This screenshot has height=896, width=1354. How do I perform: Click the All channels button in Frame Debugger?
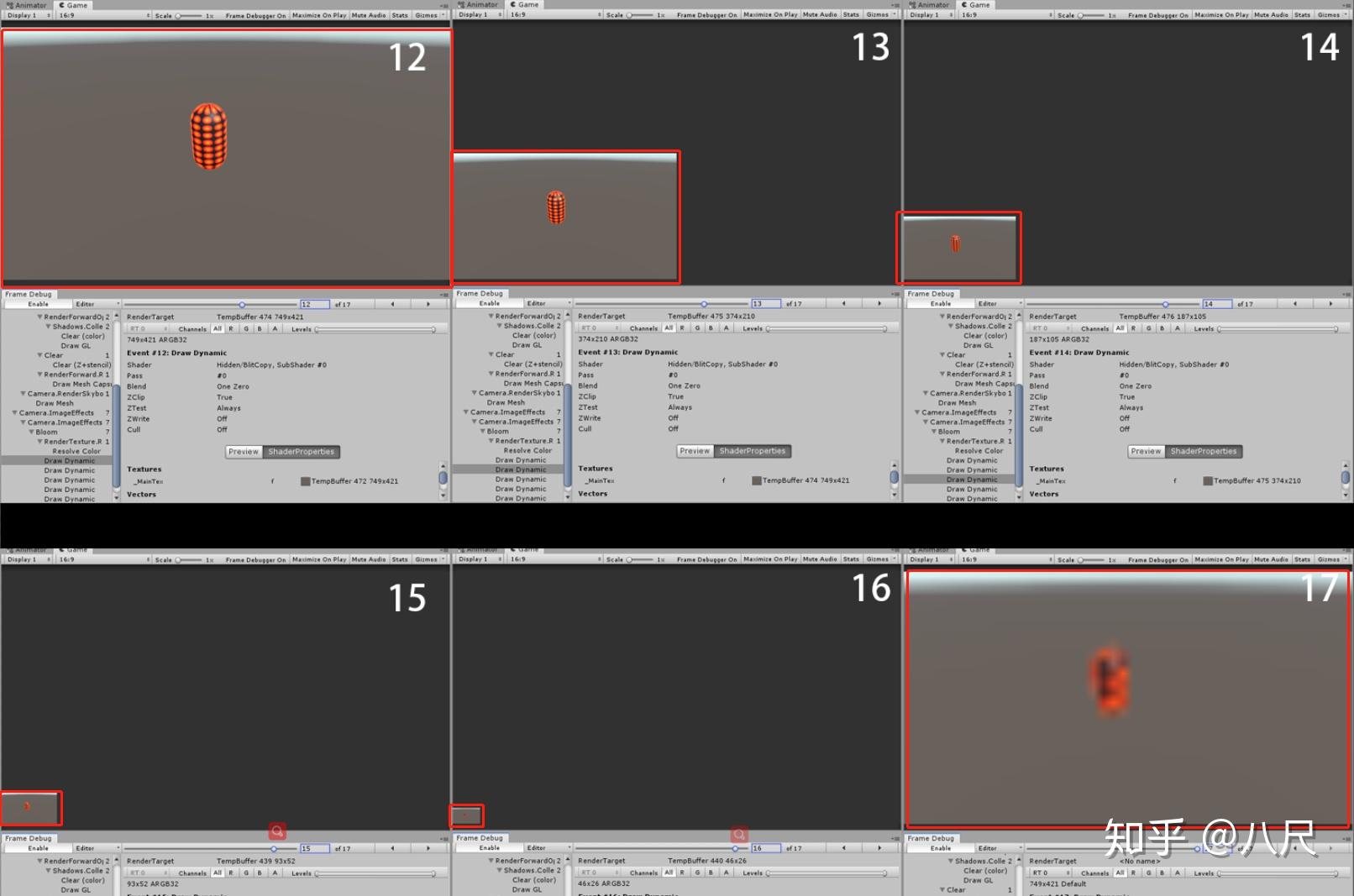[218, 328]
